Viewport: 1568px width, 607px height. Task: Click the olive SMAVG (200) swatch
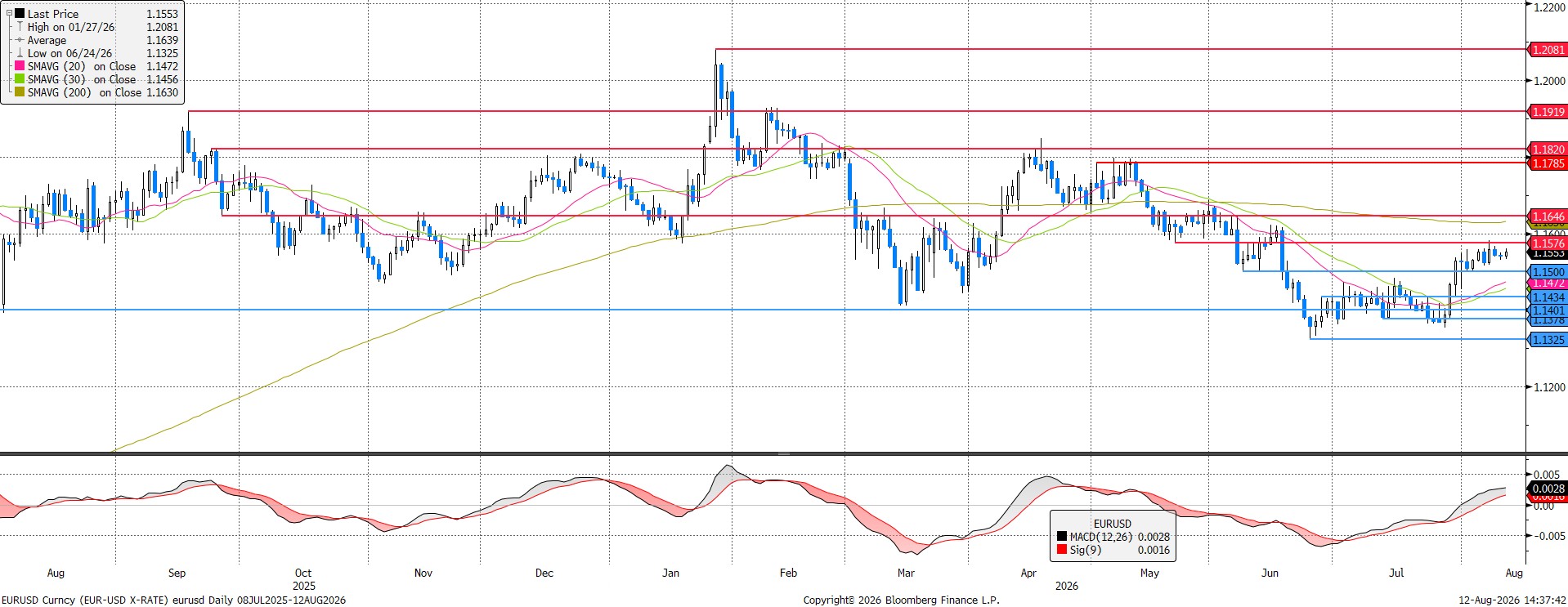click(x=20, y=92)
